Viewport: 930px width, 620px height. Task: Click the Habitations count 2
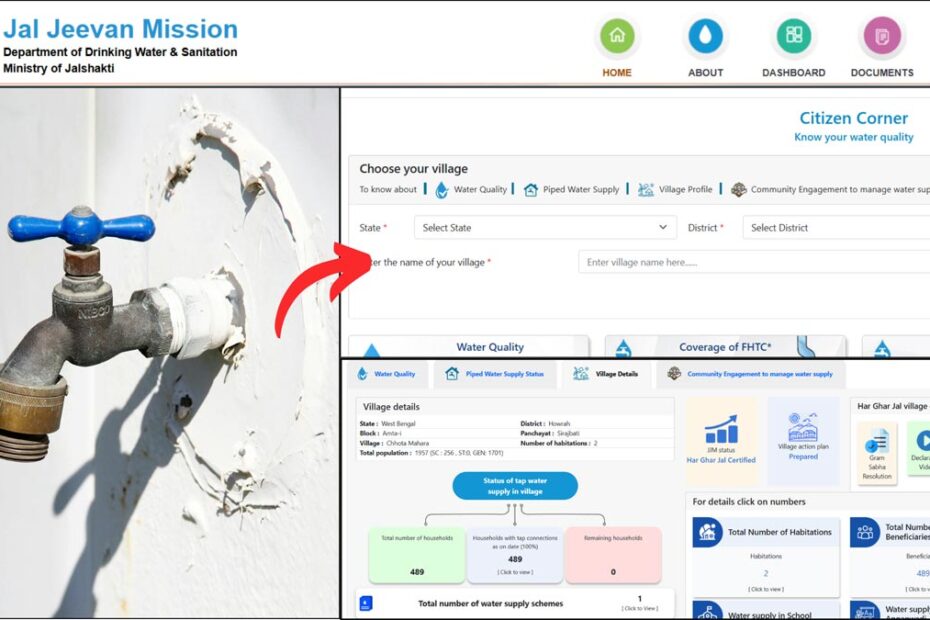(766, 573)
